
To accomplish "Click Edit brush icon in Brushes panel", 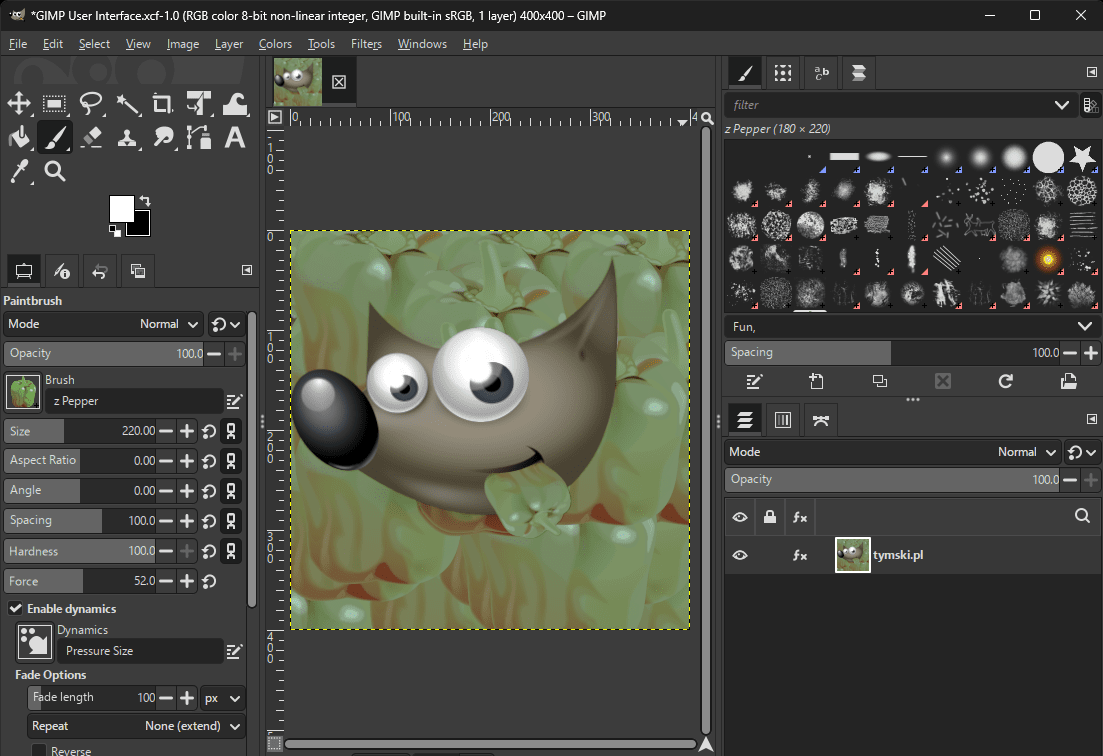I will coord(754,382).
